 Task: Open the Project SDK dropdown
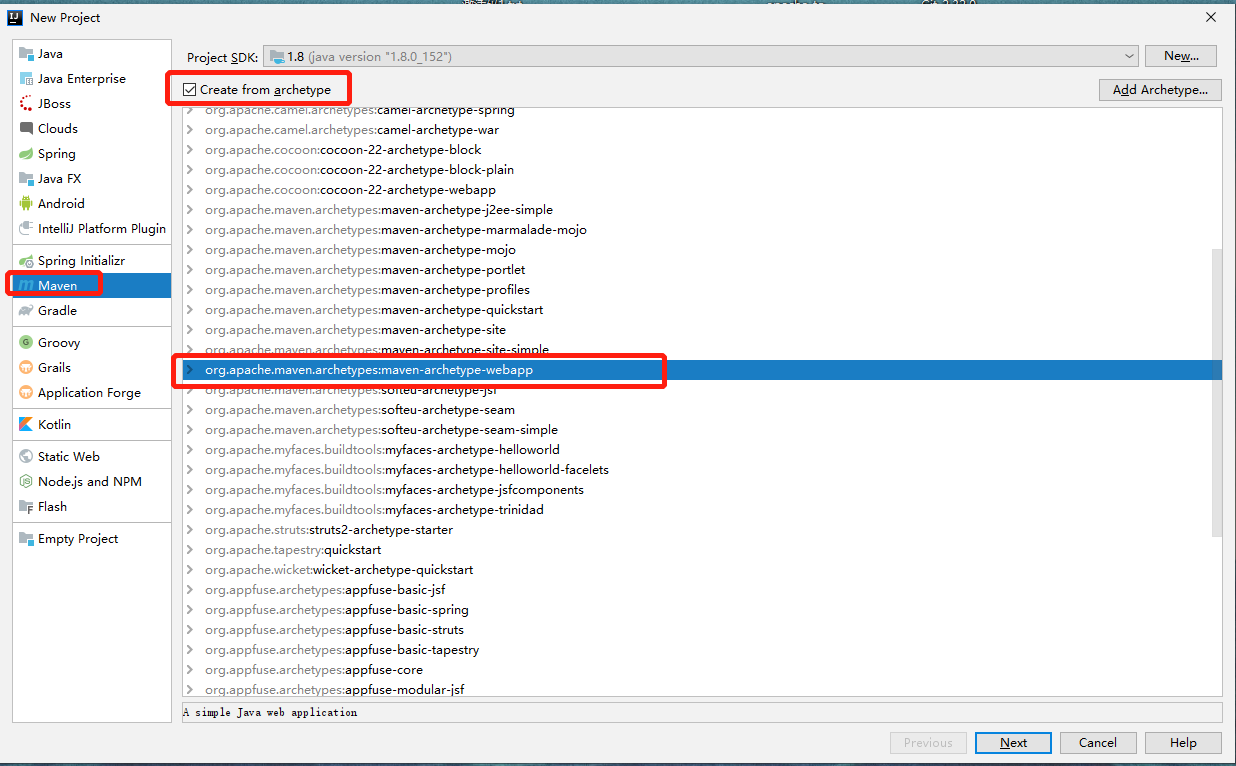point(700,57)
